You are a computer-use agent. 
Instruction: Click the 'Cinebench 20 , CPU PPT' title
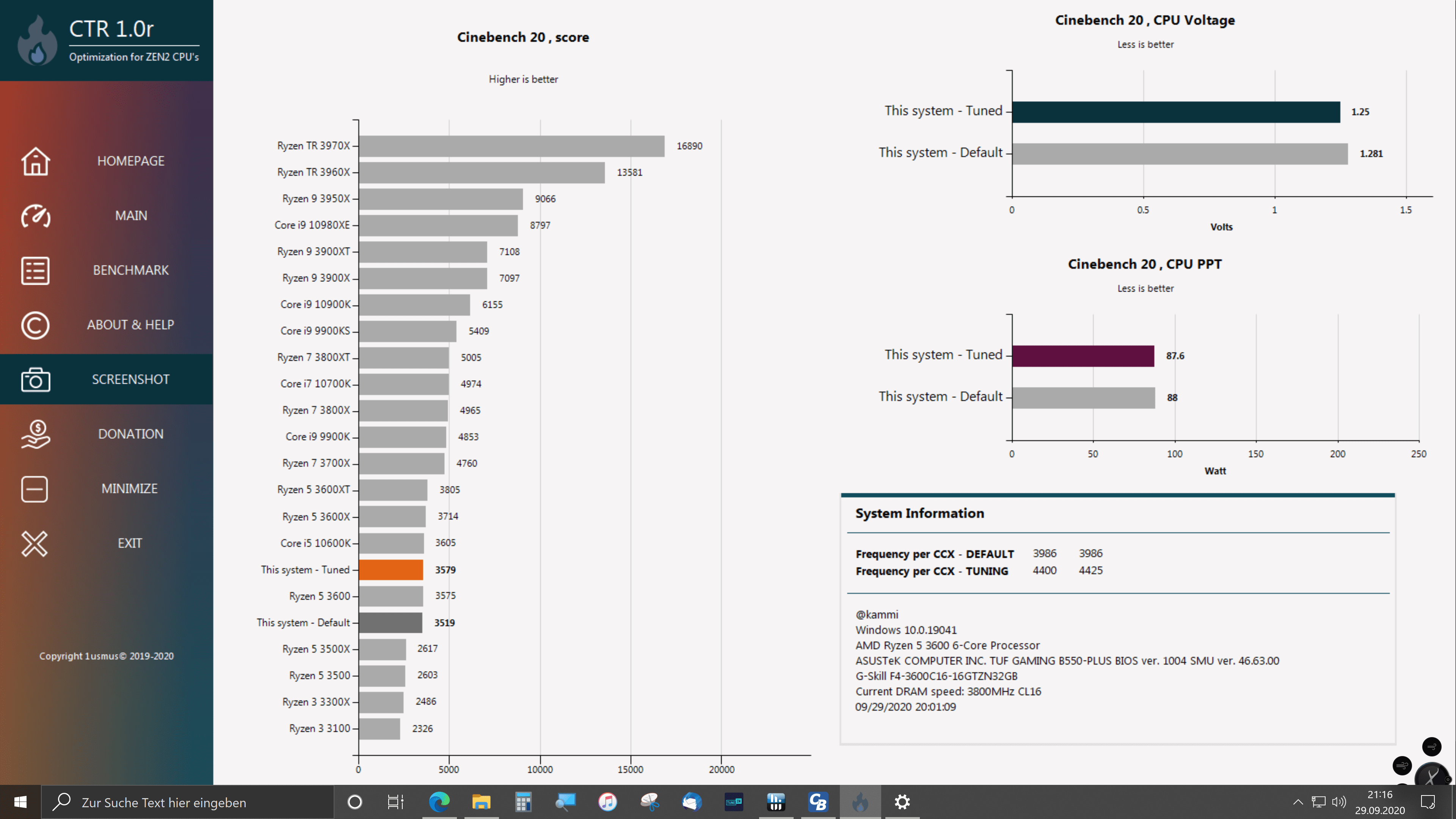(1145, 264)
